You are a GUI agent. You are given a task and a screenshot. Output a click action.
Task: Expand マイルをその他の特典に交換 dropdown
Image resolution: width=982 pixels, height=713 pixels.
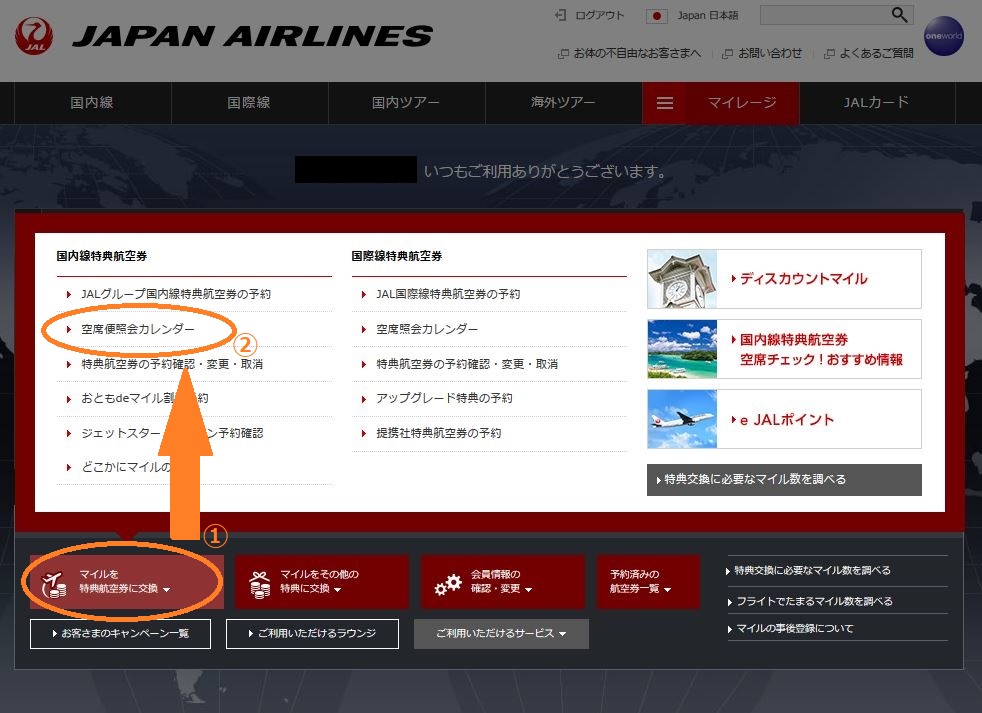[321, 582]
